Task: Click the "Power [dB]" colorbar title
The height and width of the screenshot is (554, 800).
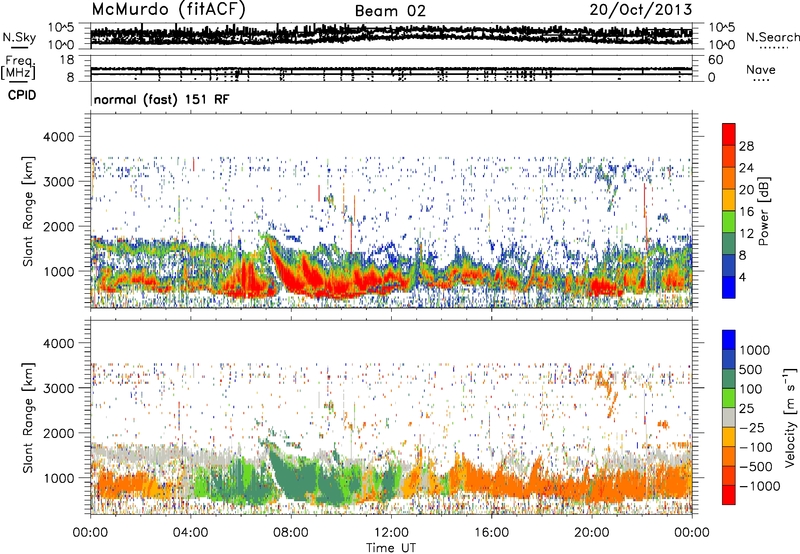Action: pos(764,211)
